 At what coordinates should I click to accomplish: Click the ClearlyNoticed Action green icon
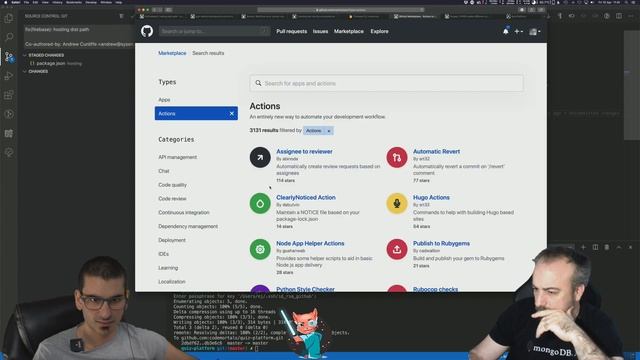pyautogui.click(x=260, y=203)
